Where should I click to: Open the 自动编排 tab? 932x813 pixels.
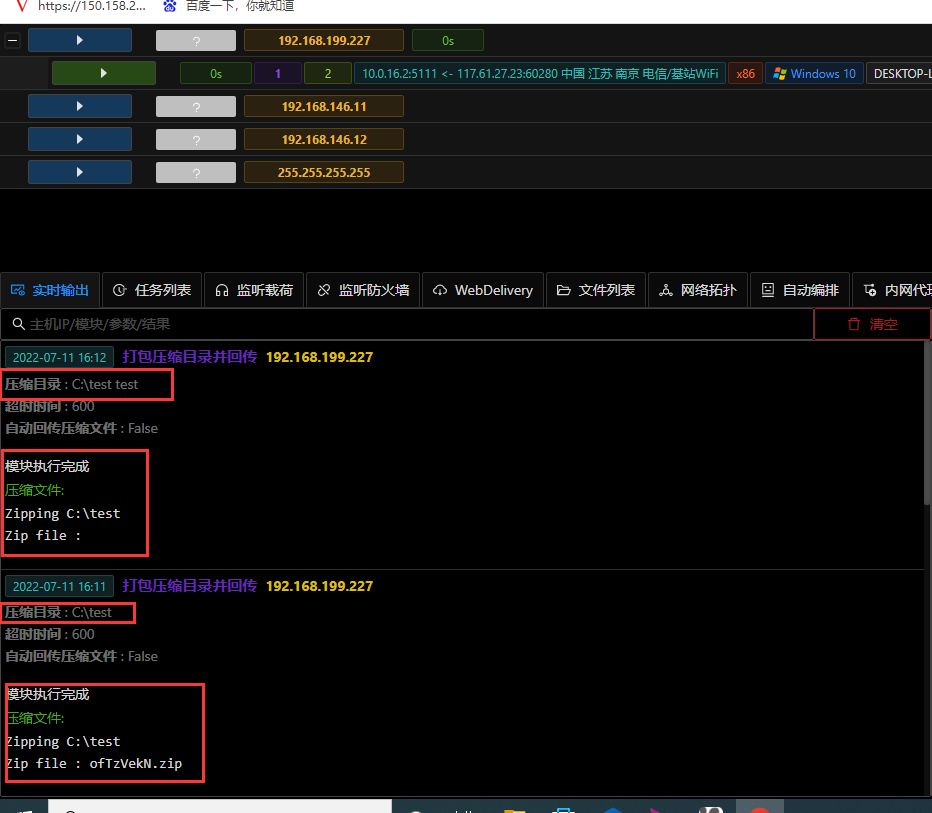(x=800, y=290)
